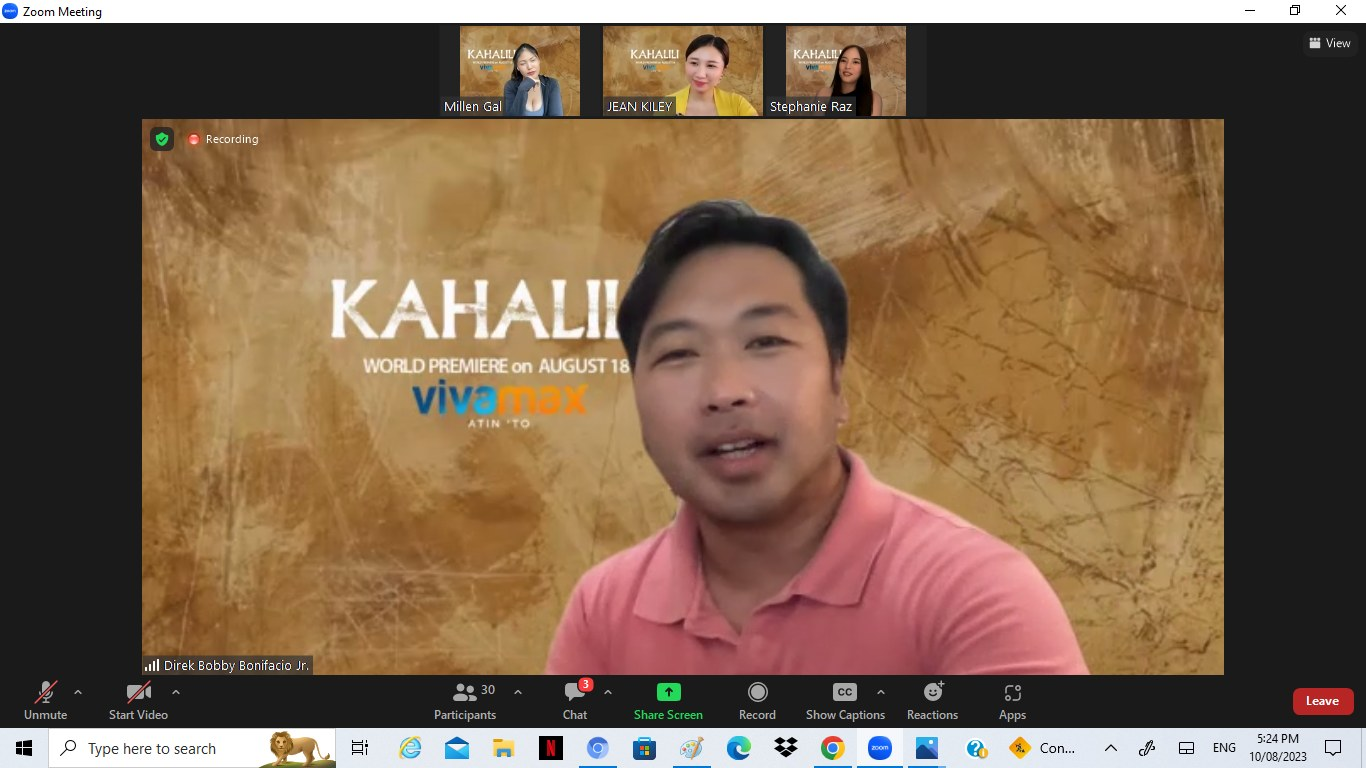Launch Internet Explorer from taskbar
1366x768 pixels.
pyautogui.click(x=410, y=748)
